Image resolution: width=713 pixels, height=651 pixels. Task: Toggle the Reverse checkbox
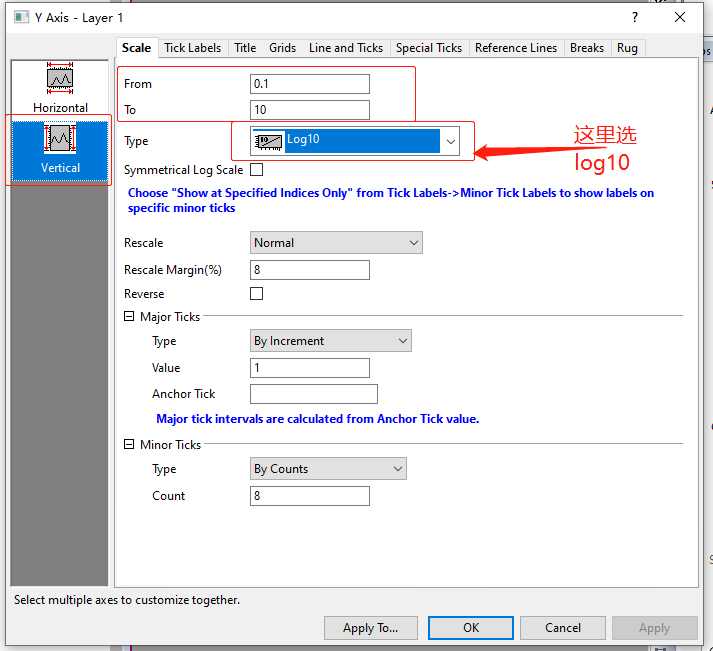pos(257,294)
